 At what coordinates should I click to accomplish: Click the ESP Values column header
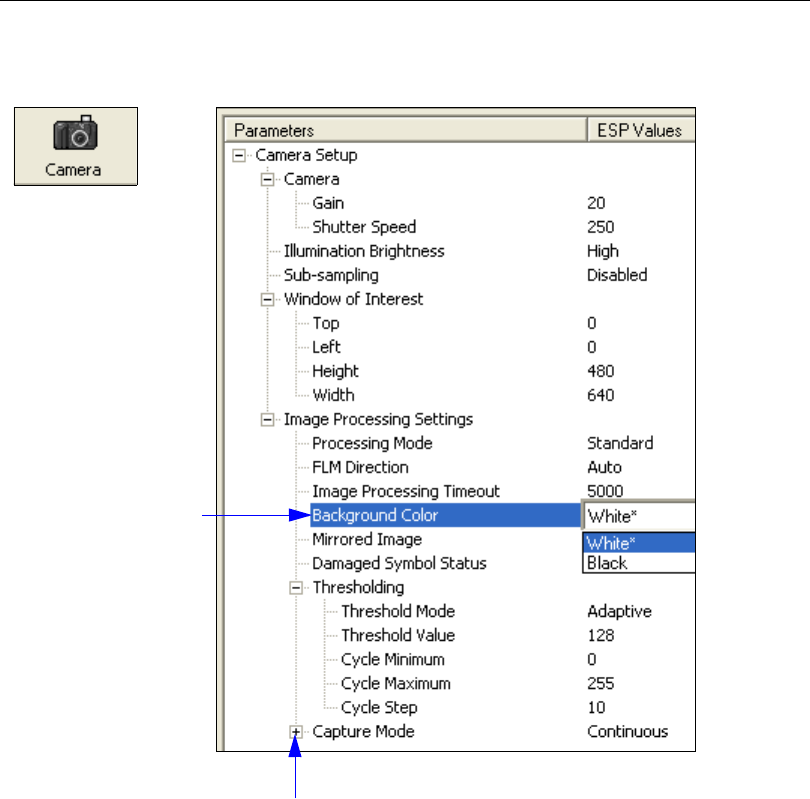tap(641, 130)
